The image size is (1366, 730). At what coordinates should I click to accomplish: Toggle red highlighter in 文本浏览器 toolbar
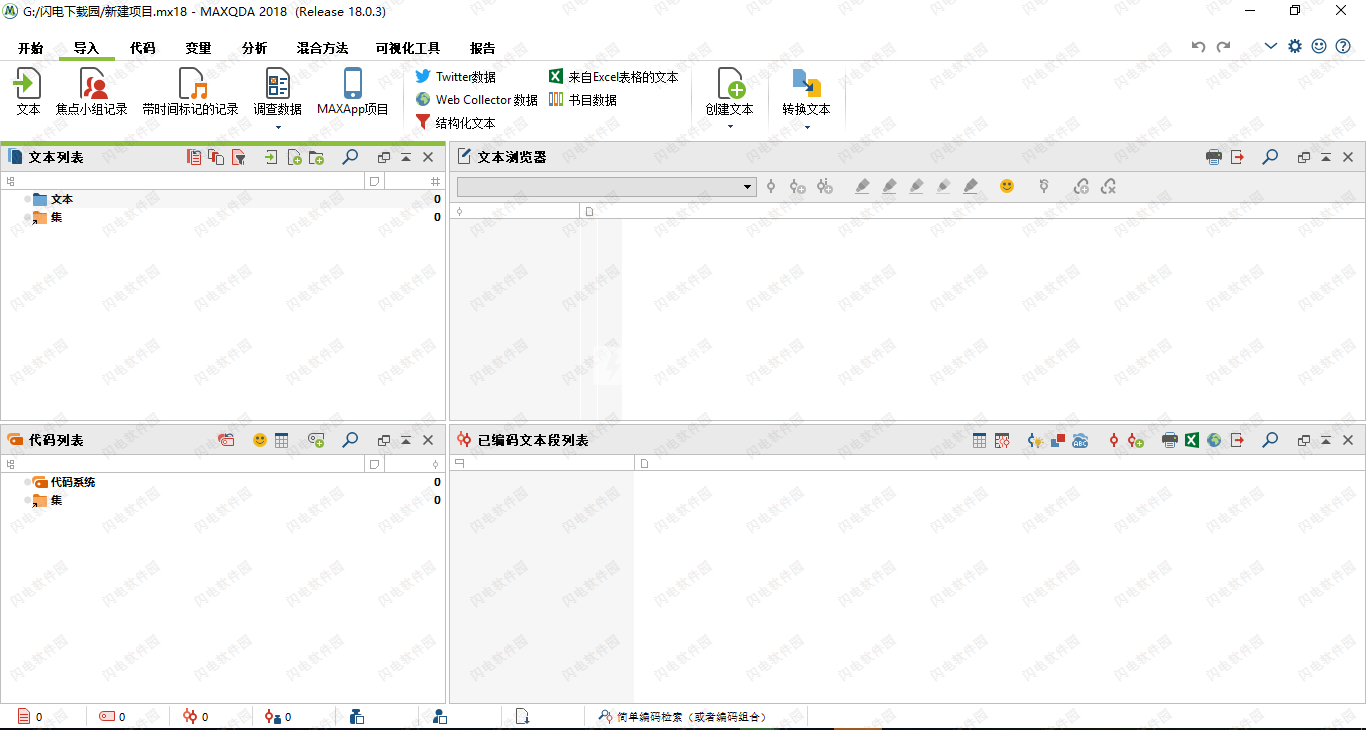tap(862, 186)
